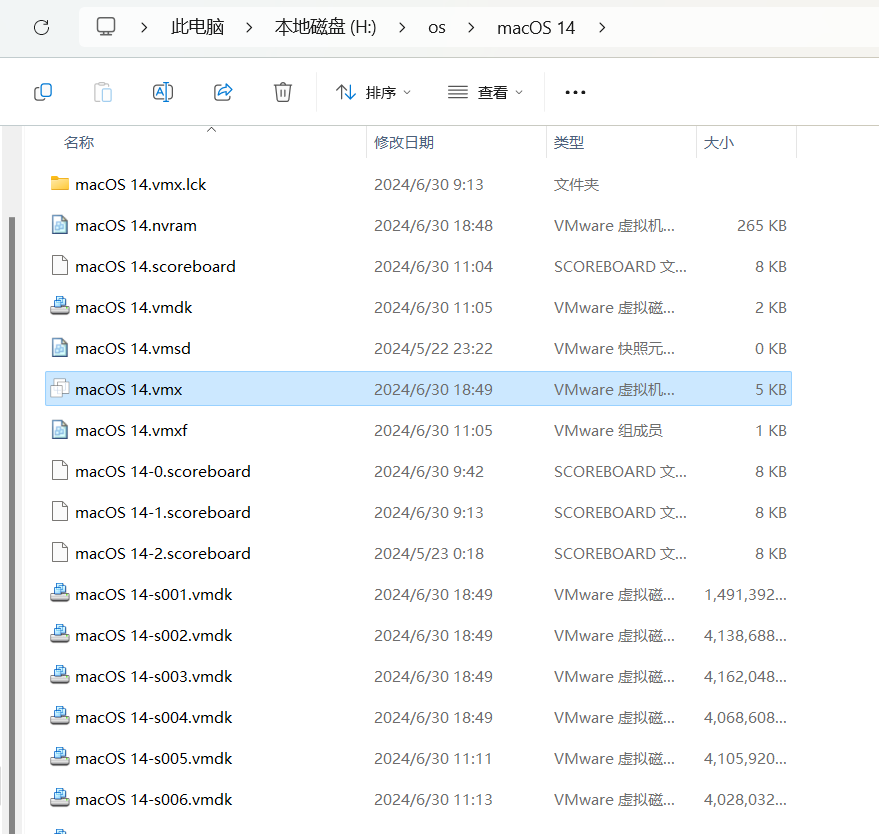This screenshot has width=879, height=834.
Task: Open the three-dot more options menu
Action: pyautogui.click(x=575, y=92)
